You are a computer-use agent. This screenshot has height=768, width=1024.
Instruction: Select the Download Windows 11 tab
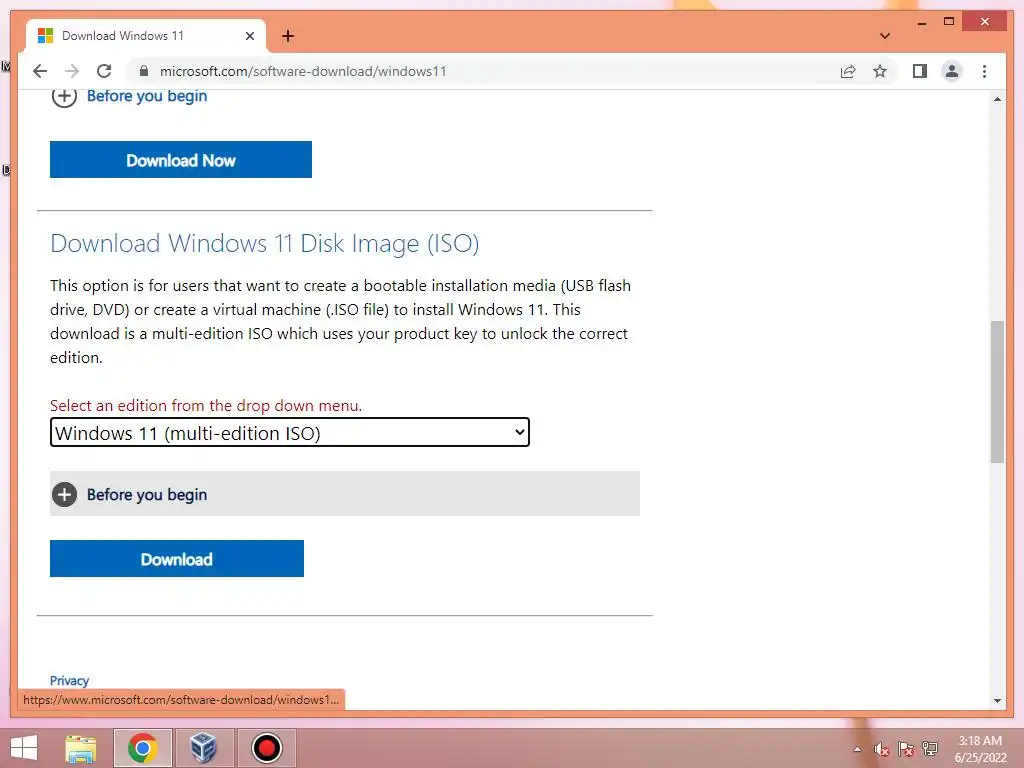146,36
